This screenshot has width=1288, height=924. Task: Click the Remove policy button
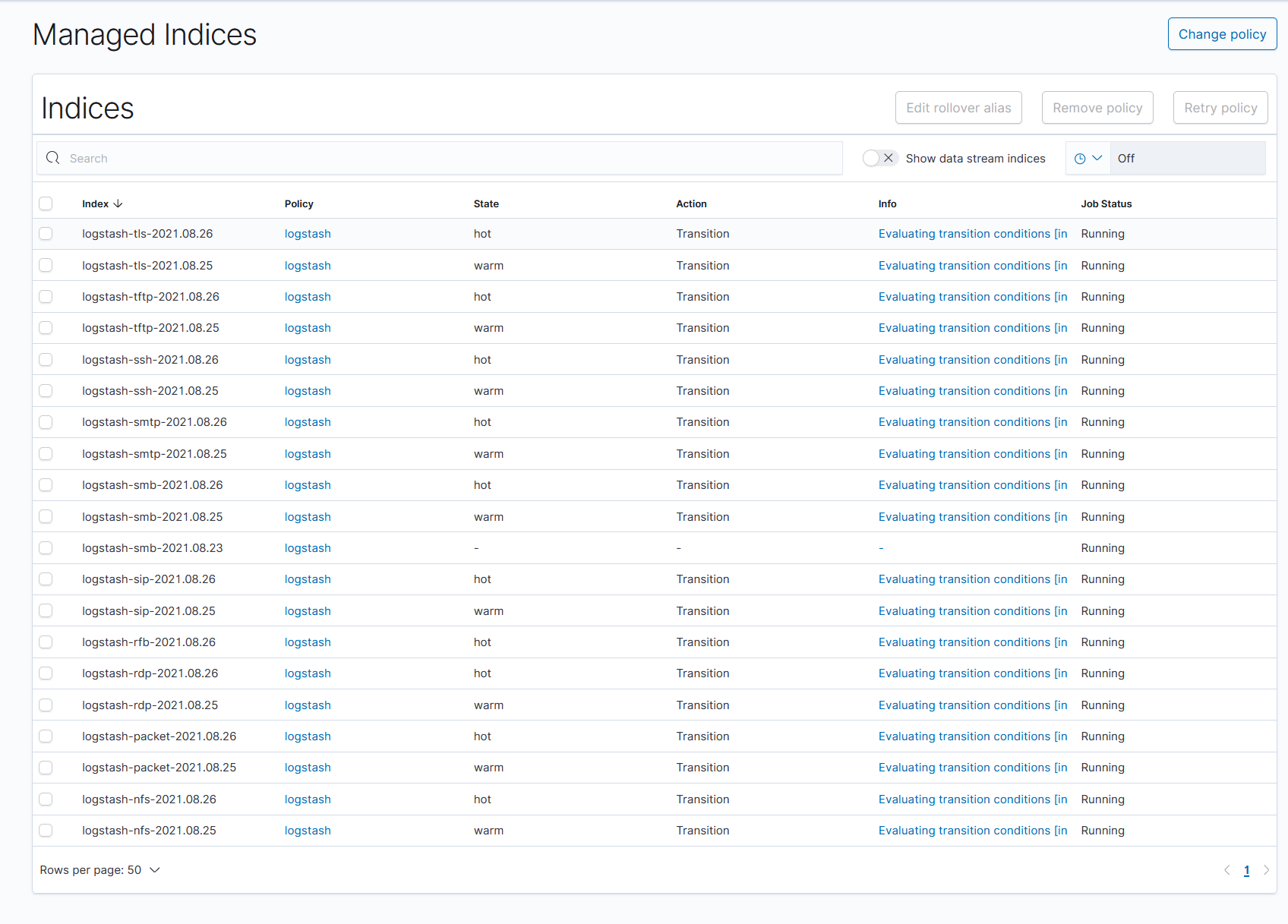[x=1097, y=108]
